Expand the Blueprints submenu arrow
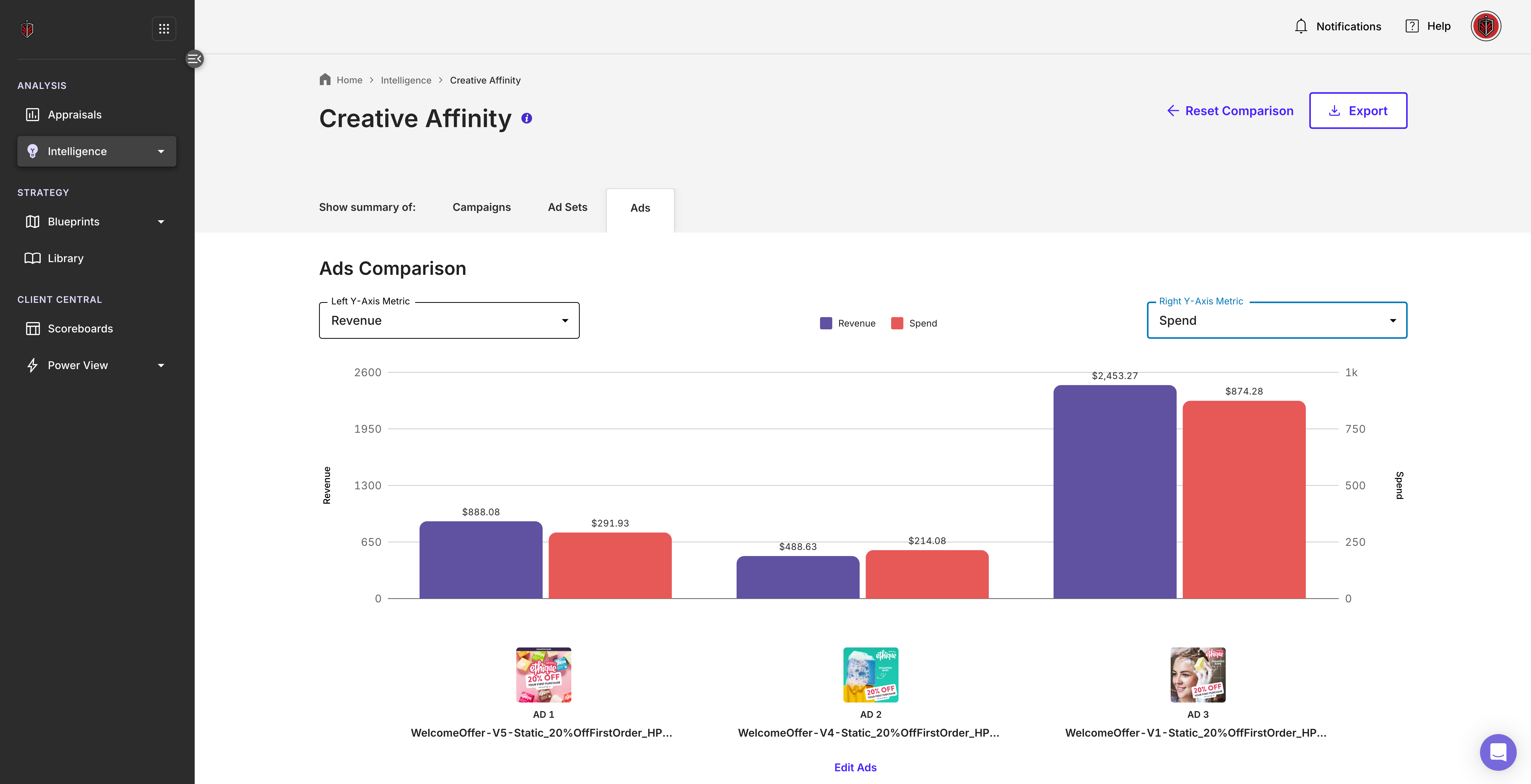The width and height of the screenshot is (1531, 784). pyautogui.click(x=161, y=222)
